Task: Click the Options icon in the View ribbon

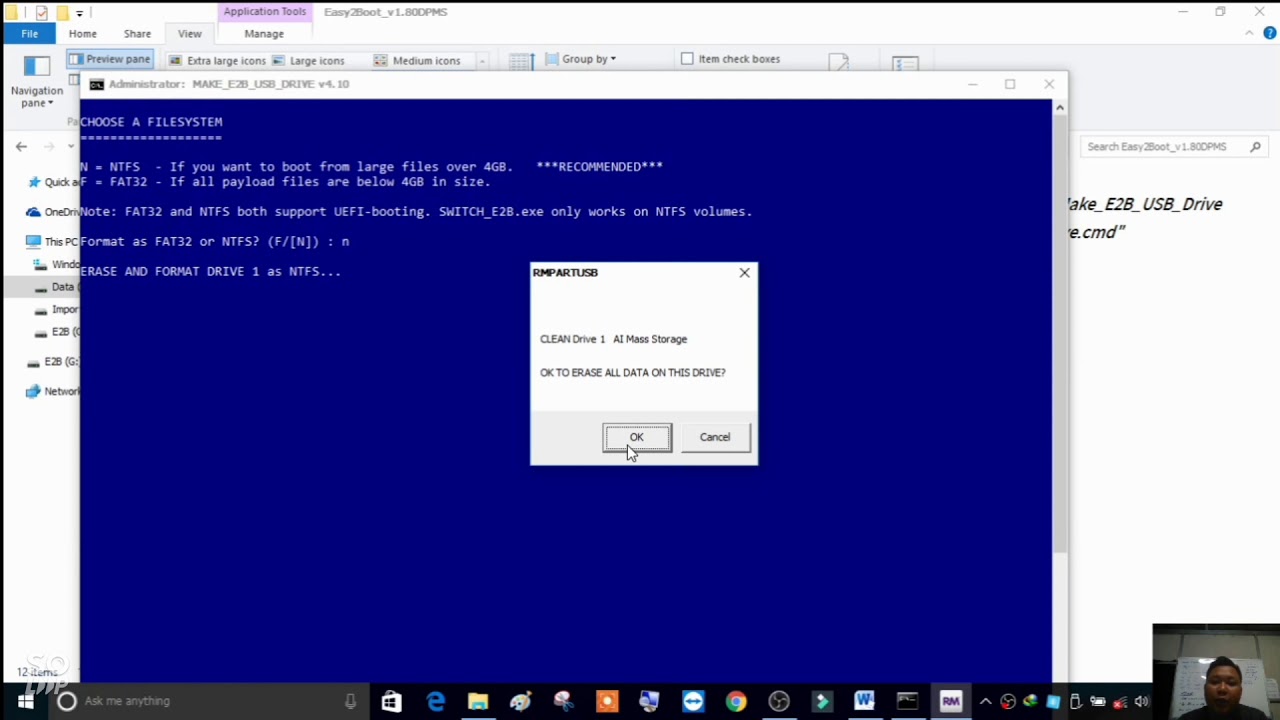Action: [x=905, y=63]
